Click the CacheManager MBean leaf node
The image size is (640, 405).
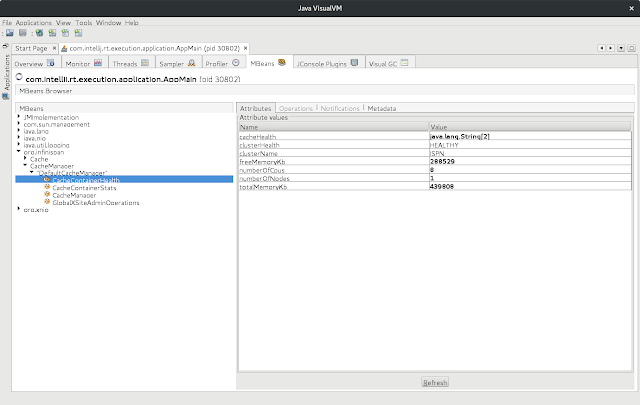[x=74, y=195]
